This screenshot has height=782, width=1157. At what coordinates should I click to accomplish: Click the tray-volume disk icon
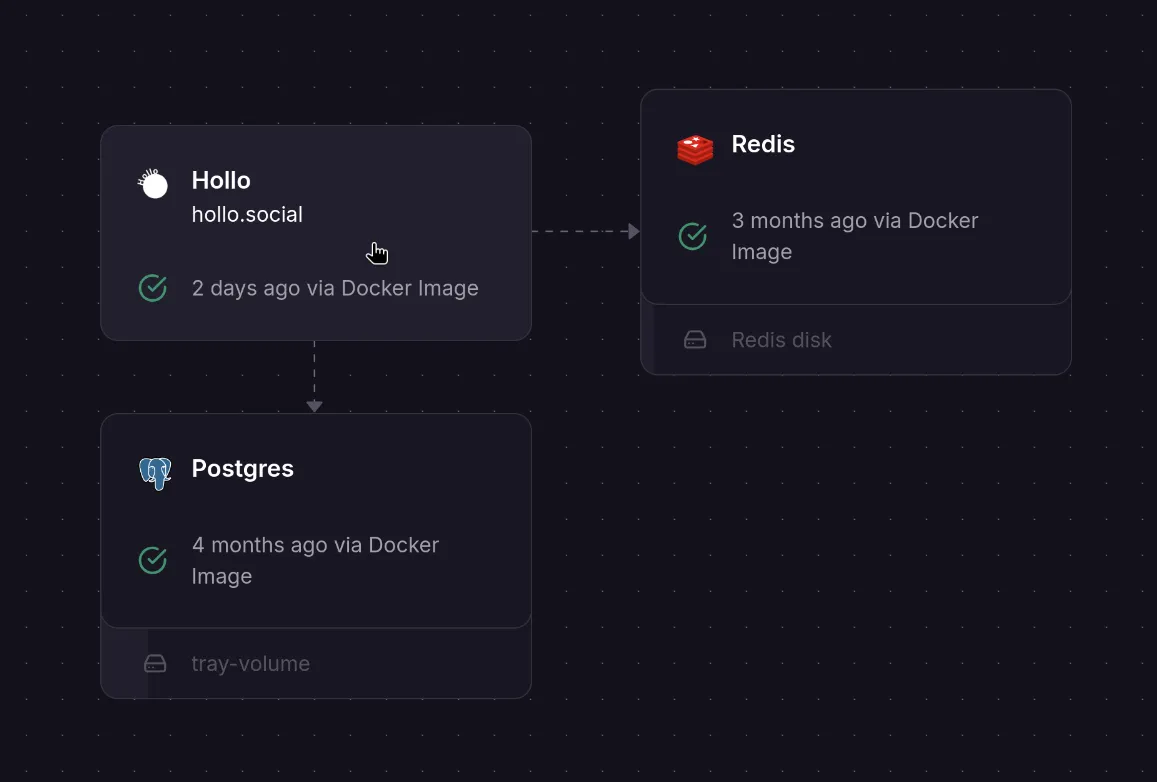pos(155,664)
